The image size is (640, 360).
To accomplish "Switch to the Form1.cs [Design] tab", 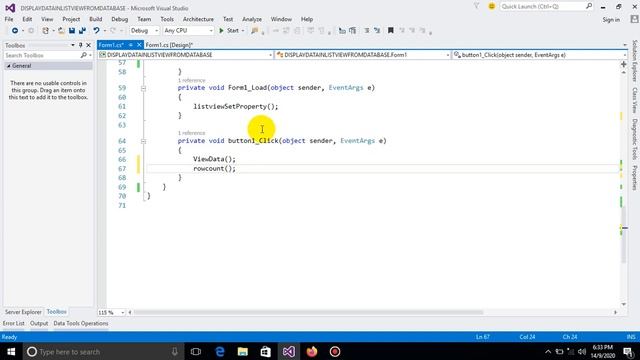I will coord(169,45).
